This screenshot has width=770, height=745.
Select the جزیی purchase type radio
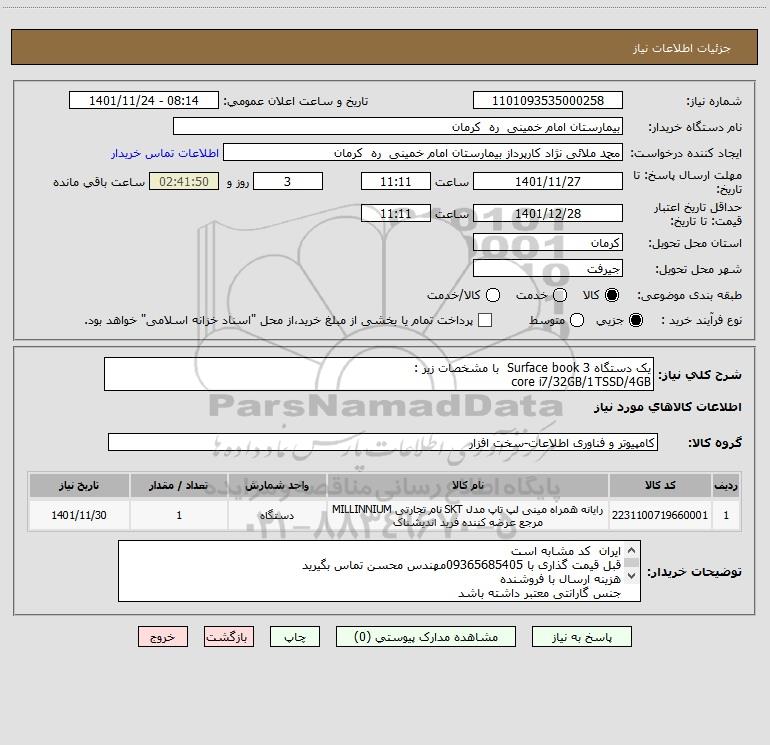pyautogui.click(x=636, y=320)
